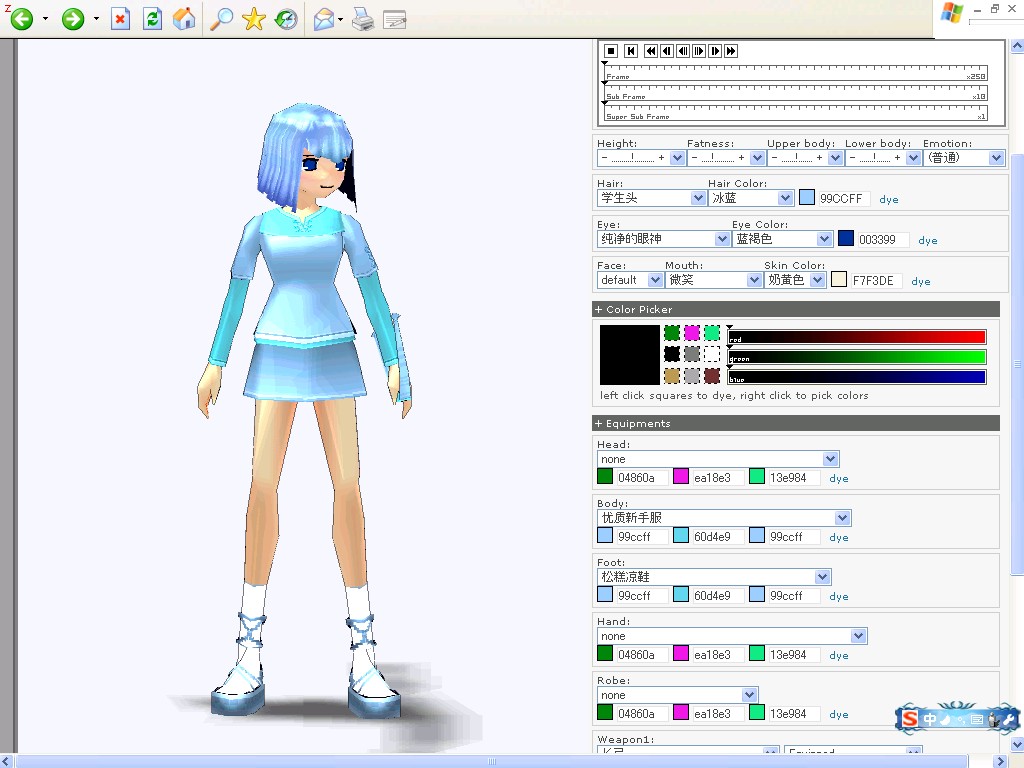
Task: Step forward one frame in animation
Action: point(715,51)
